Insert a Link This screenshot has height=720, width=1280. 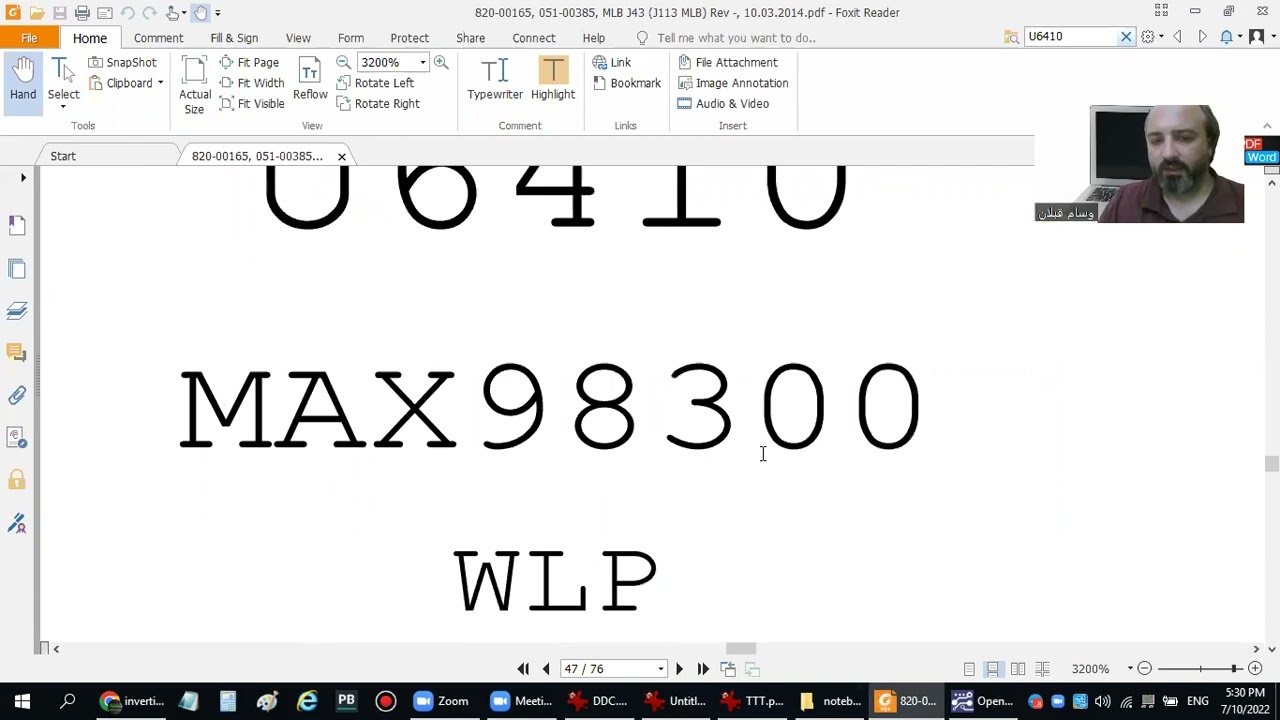point(612,62)
